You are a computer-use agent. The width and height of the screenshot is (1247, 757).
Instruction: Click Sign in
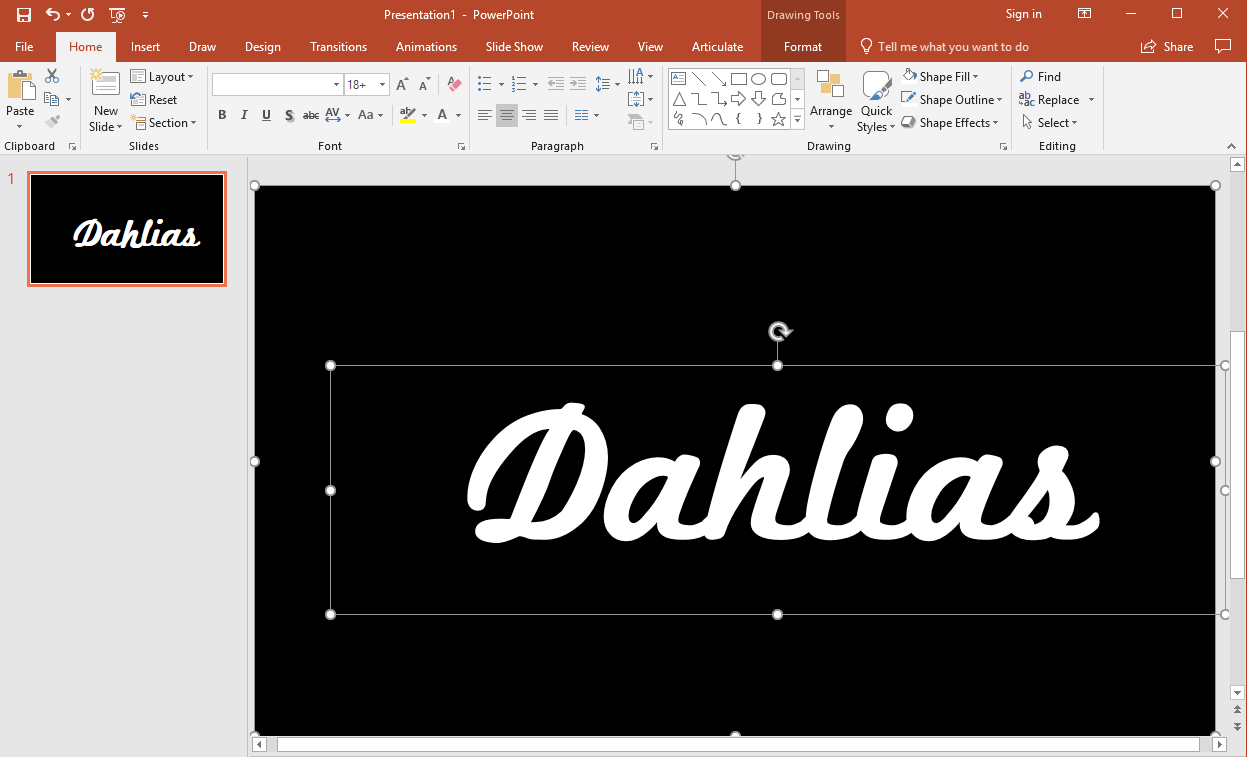[x=1023, y=14]
